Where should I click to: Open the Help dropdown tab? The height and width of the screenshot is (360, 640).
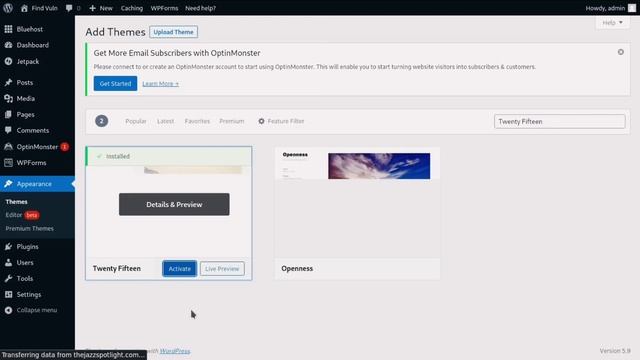(612, 22)
